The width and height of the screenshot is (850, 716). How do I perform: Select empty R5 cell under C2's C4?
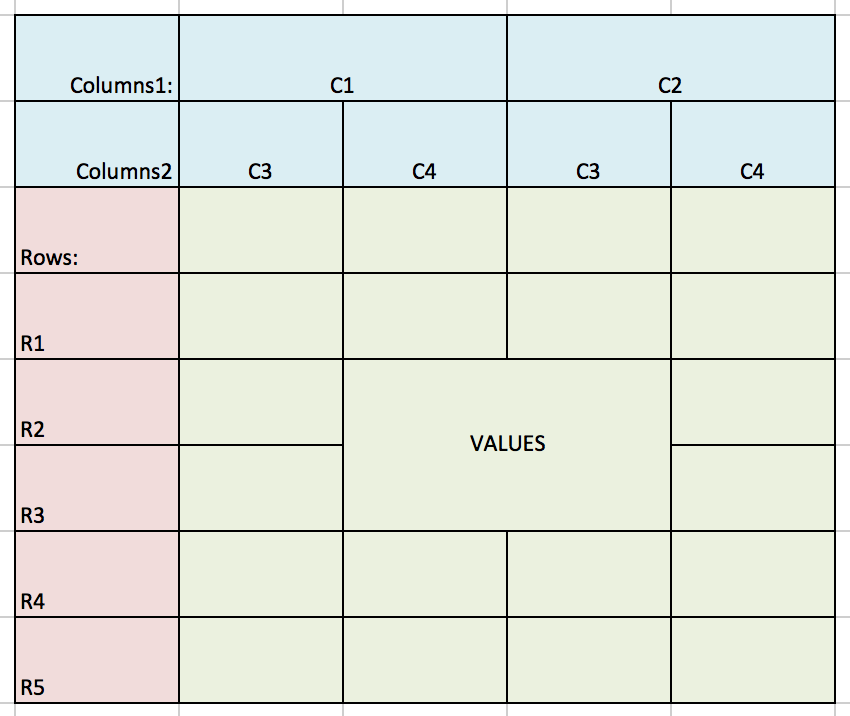coord(752,660)
